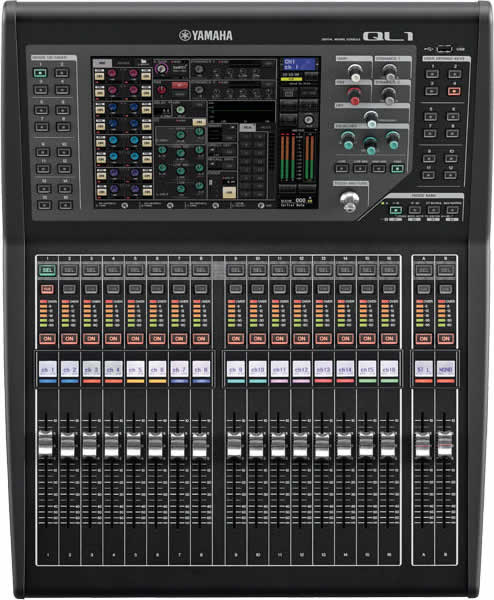Switch to lit fader bank A key
Viewport: 494px width, 600px height.
(x=396, y=210)
